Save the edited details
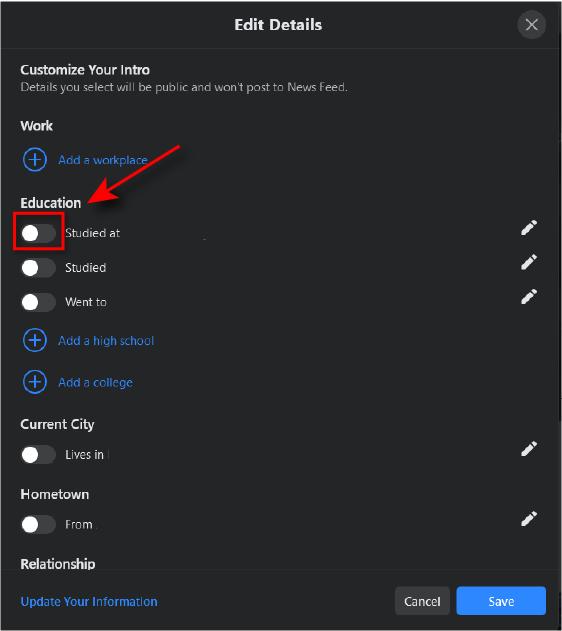The height and width of the screenshot is (631, 562). 501,601
